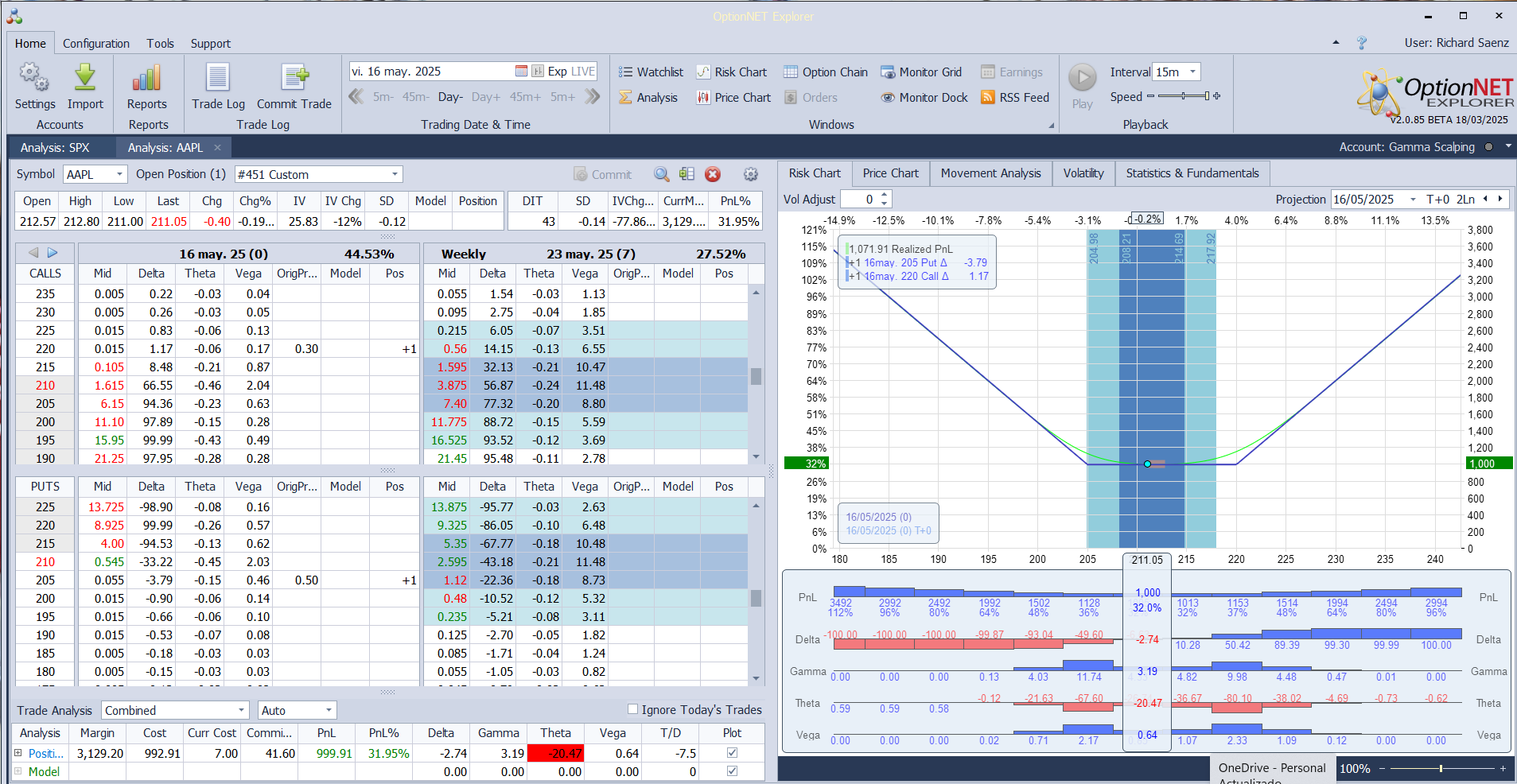Open the Trade Log document icon
This screenshot has width=1517, height=784.
[218, 77]
